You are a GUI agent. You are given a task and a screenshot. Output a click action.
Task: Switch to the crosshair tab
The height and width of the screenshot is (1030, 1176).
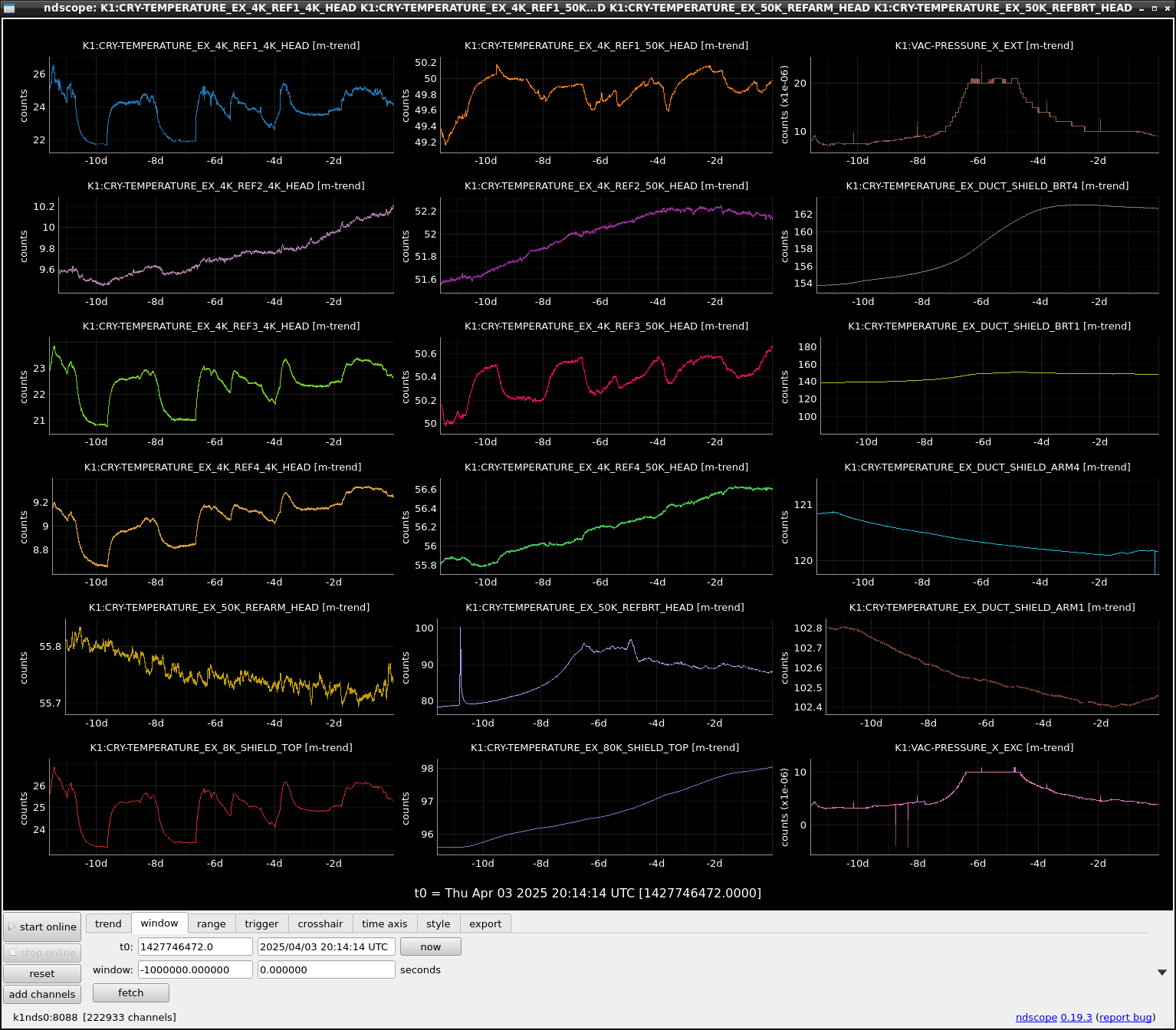pos(320,923)
